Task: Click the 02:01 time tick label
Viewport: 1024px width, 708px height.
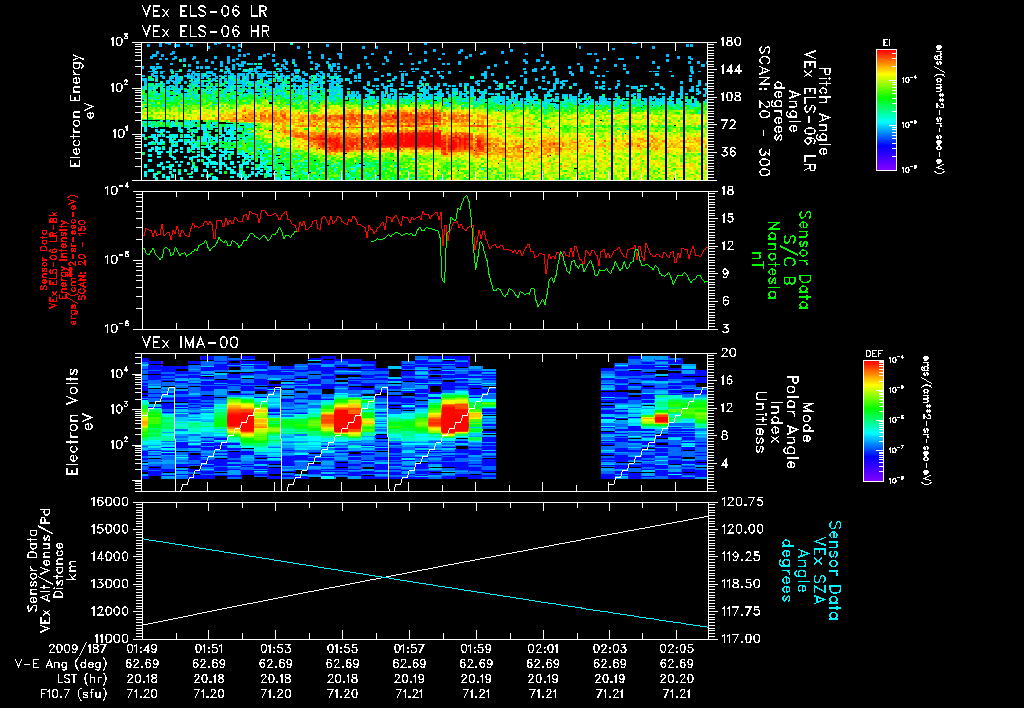Action: pyautogui.click(x=543, y=649)
